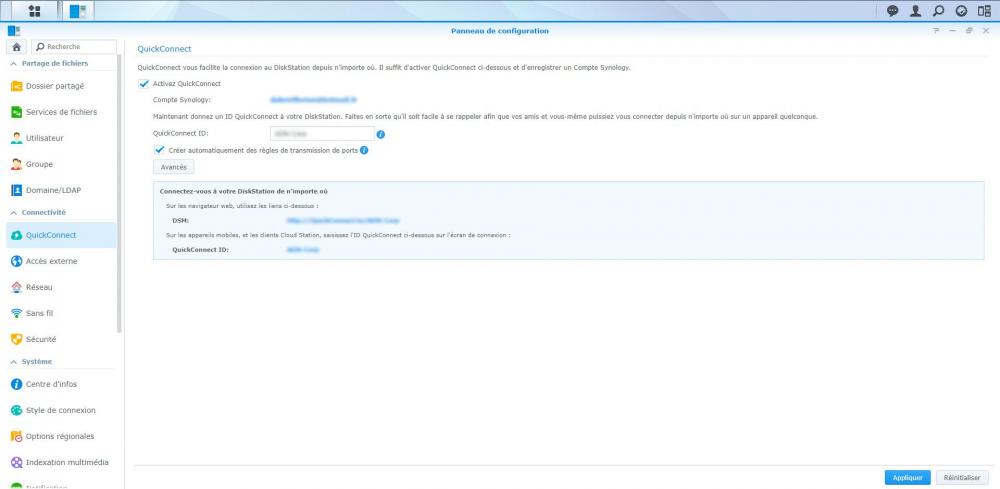
Task: Click the QuickConnect cloud icon
Action: coord(17,235)
